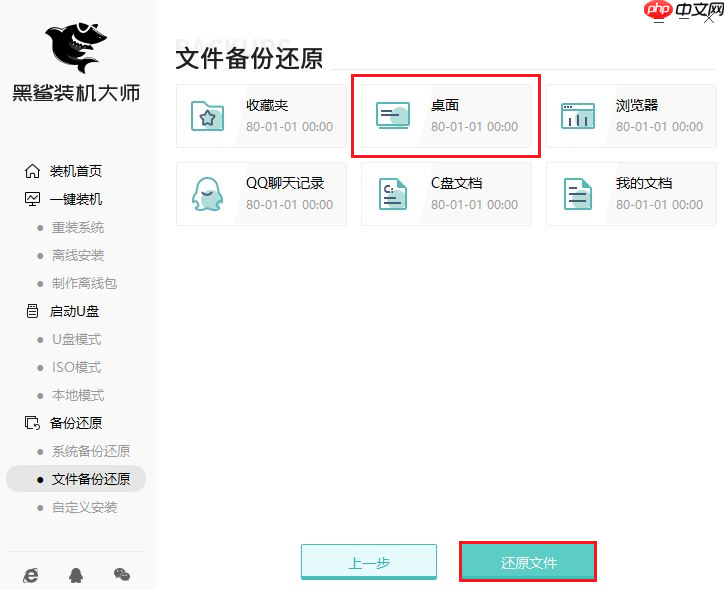Click the timestamp under 我的文档

point(659,204)
